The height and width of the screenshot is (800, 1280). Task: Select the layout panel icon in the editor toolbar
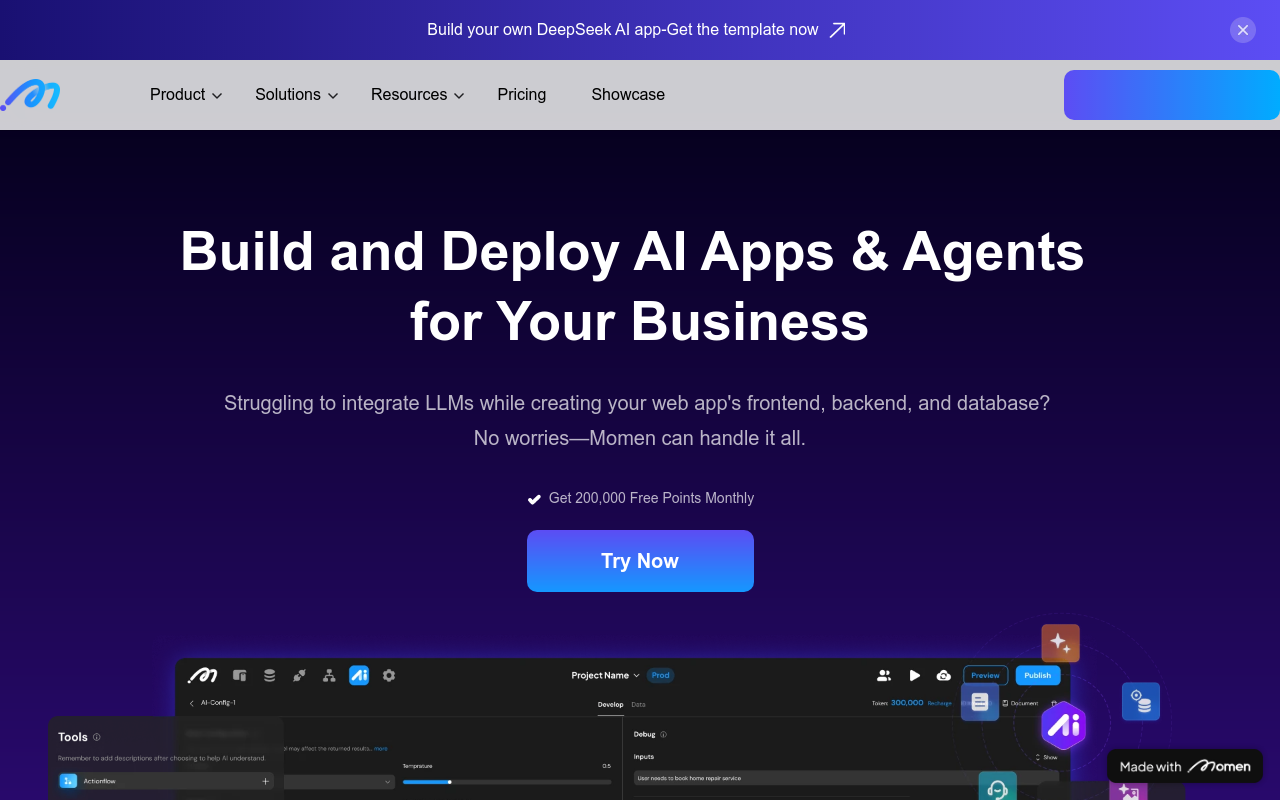click(240, 675)
